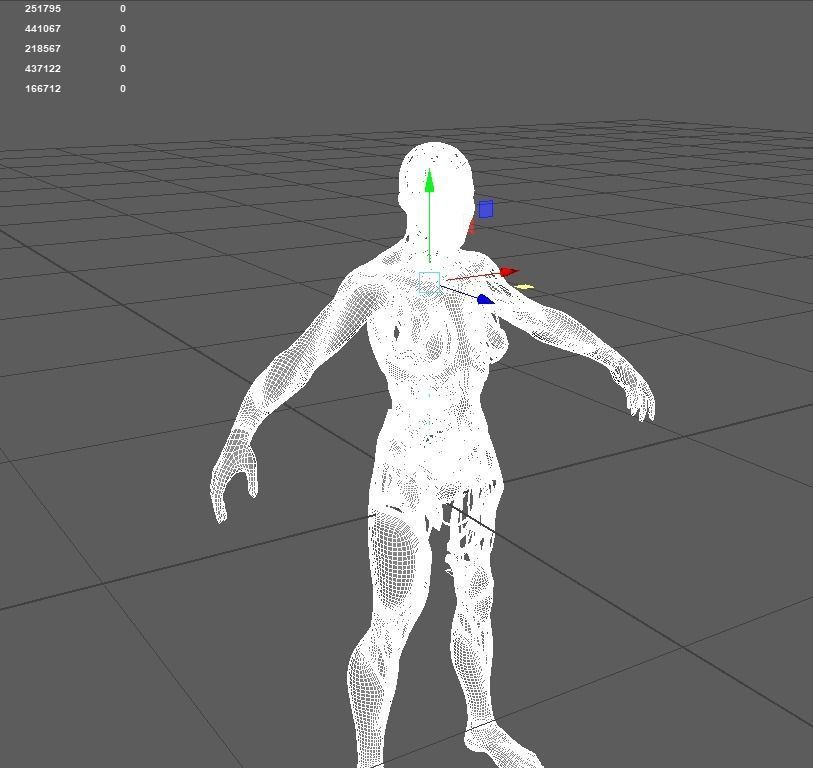Viewport: 813px width, 768px height.
Task: Click the green Y-axis move arrow
Action: (429, 181)
